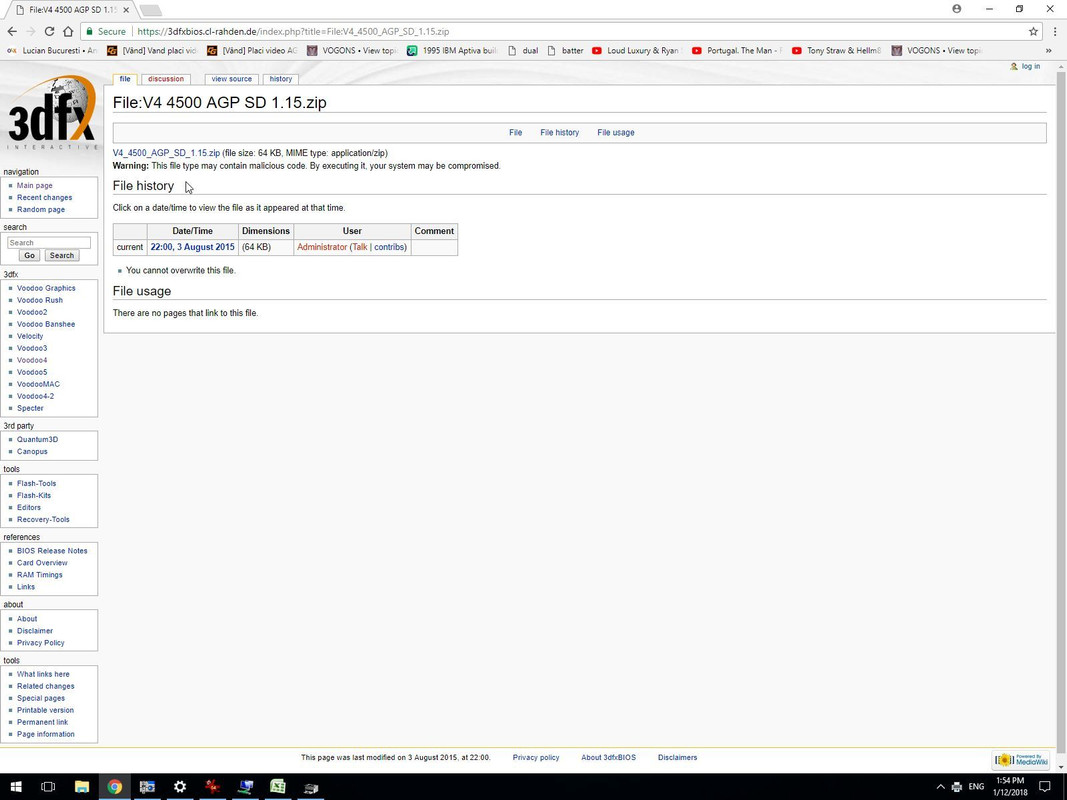The image size is (1067, 800).
Task: Click the 3dfx Interactive logo
Action: (x=51, y=113)
